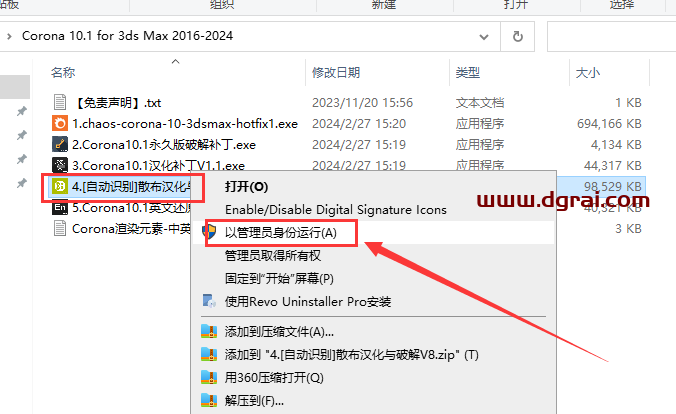Click the text document icon of 【免责声明】.txt

click(x=60, y=102)
